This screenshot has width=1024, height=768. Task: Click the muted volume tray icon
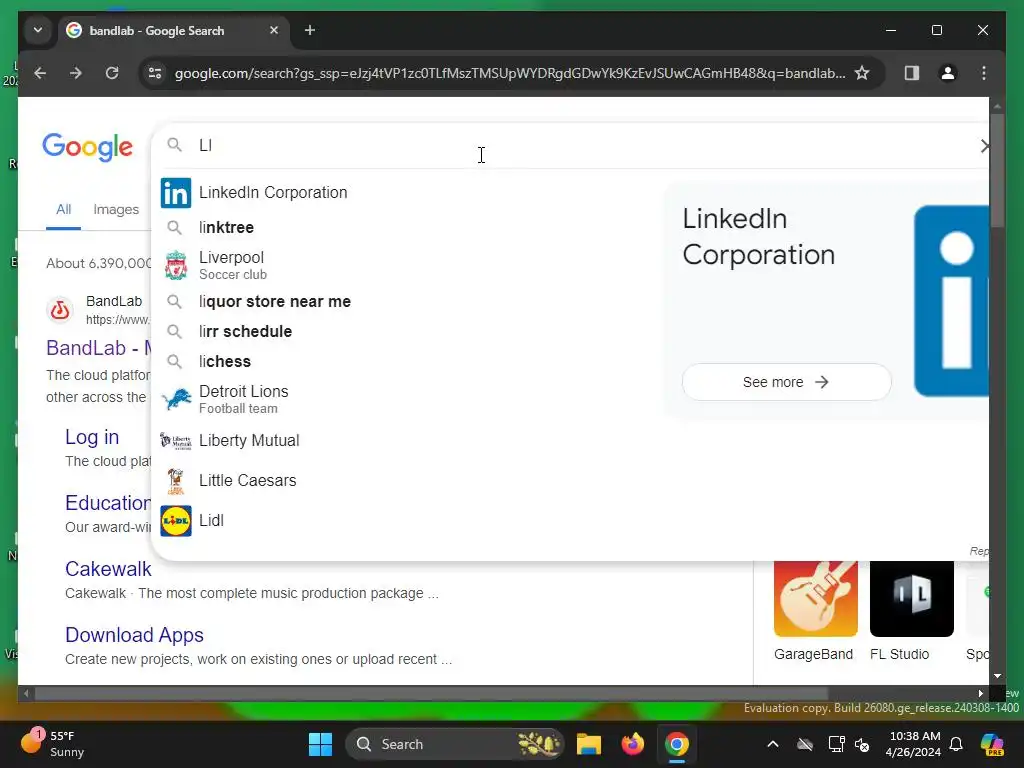tap(862, 744)
